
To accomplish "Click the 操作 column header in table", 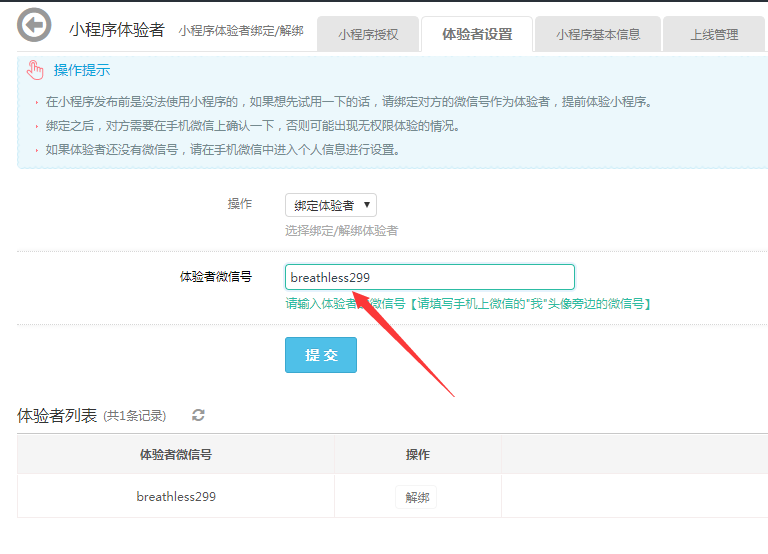I will coord(417,454).
